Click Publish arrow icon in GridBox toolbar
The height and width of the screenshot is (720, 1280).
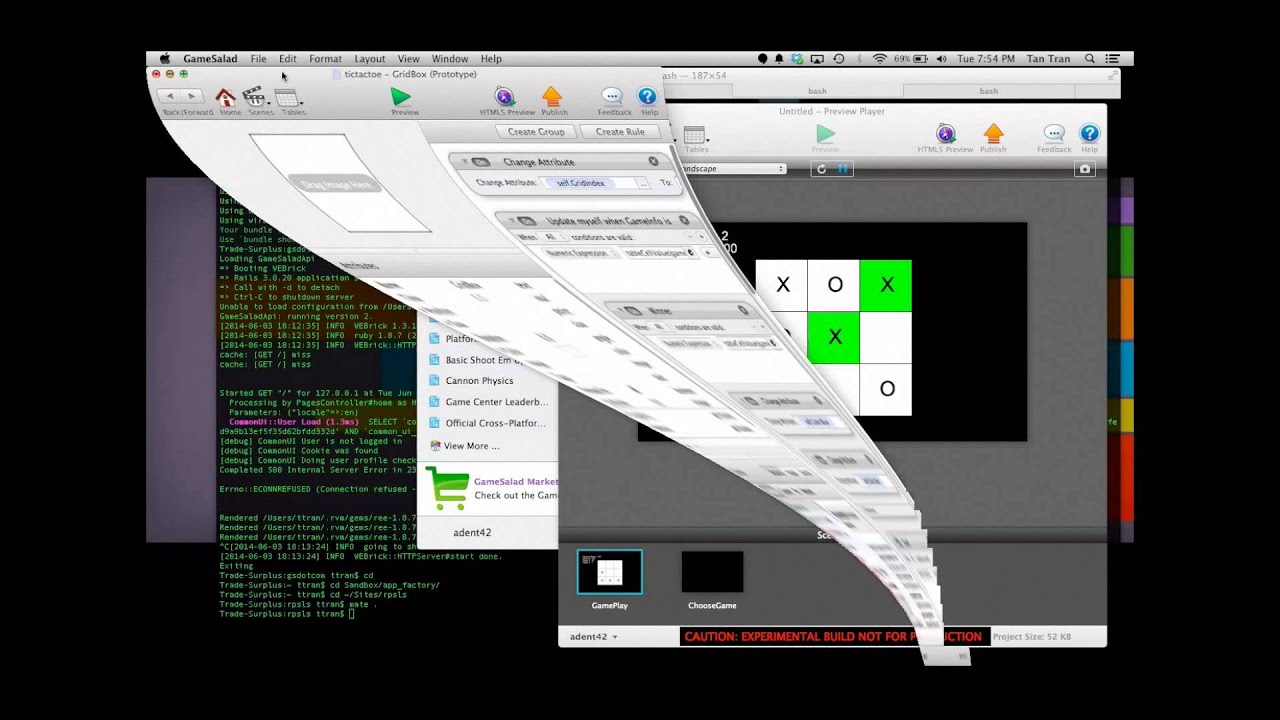(552, 97)
